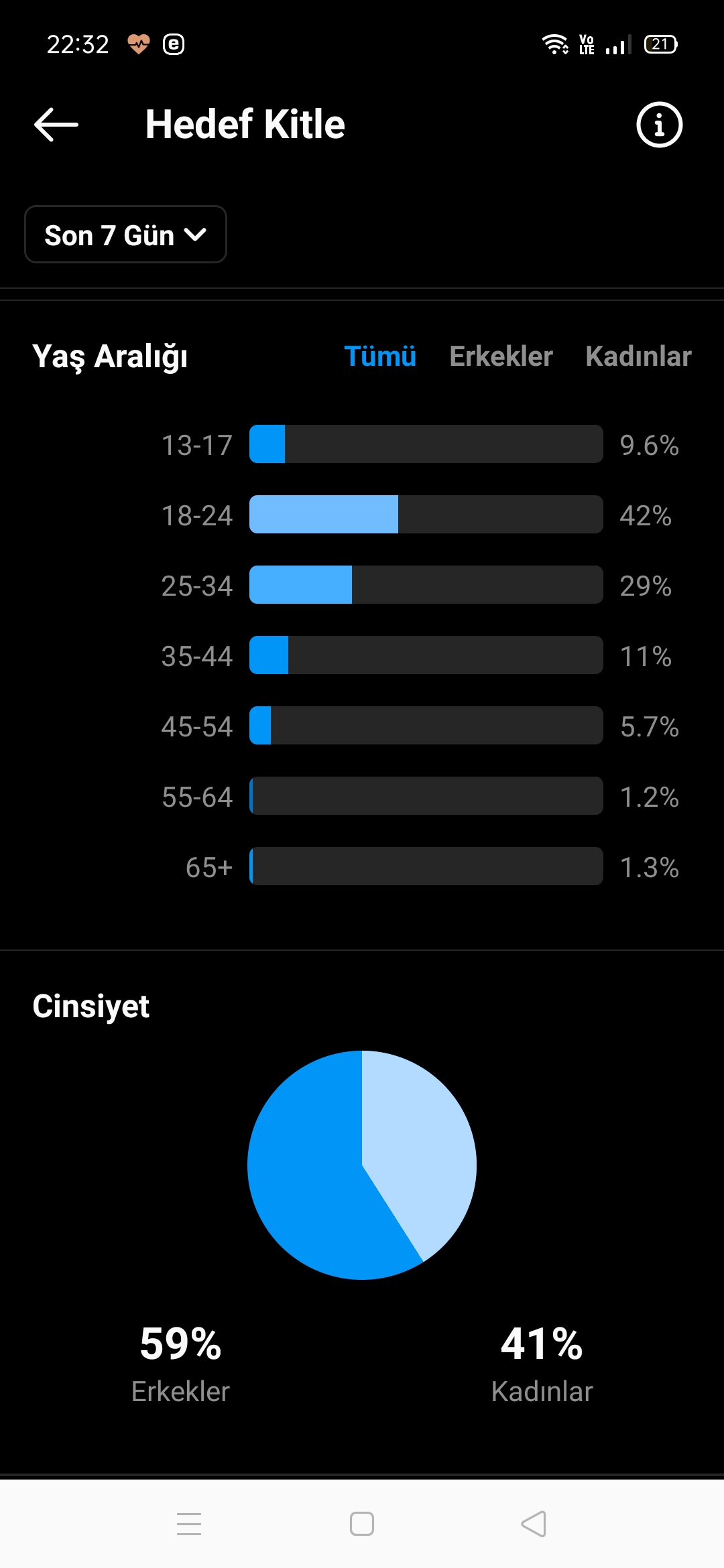Tap the Wi-Fi status icon

tap(555, 44)
